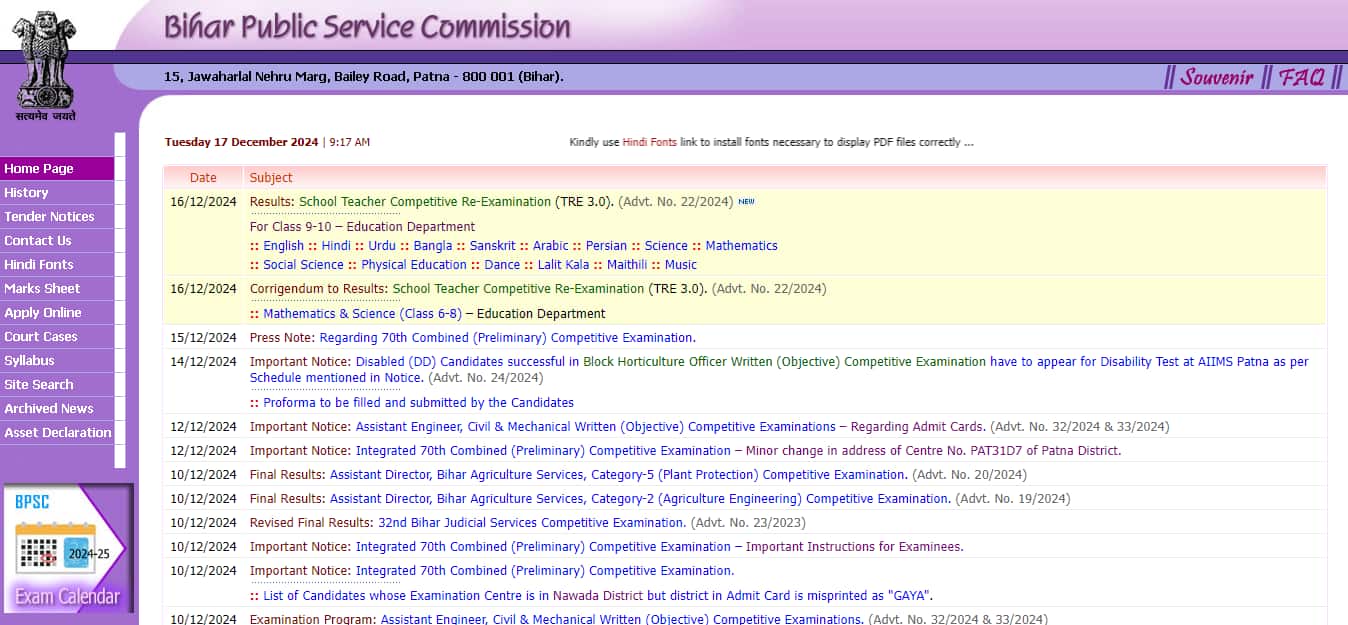Open Nawada District candidates misprinted GAYA list
Viewport: 1348px width, 625px height.
click(598, 596)
